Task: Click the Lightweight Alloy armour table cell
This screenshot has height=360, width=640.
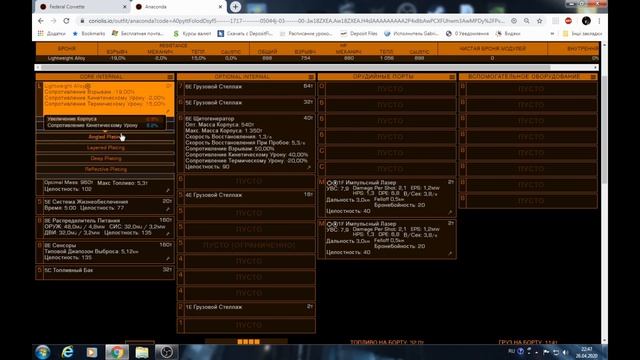Action: (67, 58)
